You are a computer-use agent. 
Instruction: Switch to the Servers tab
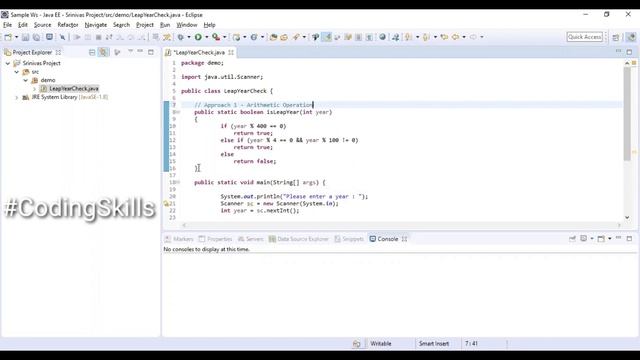251,239
